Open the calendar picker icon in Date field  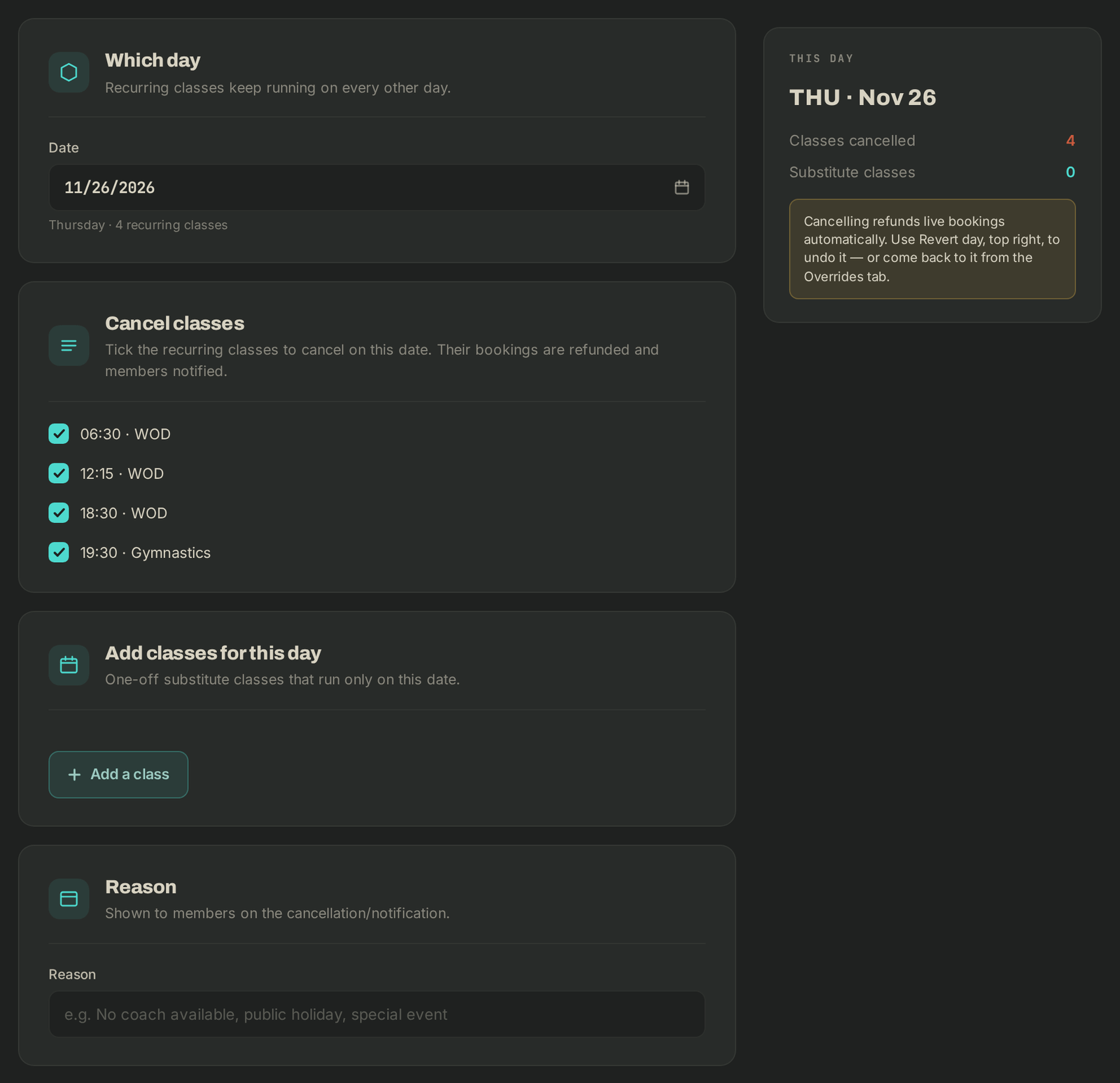coord(682,188)
